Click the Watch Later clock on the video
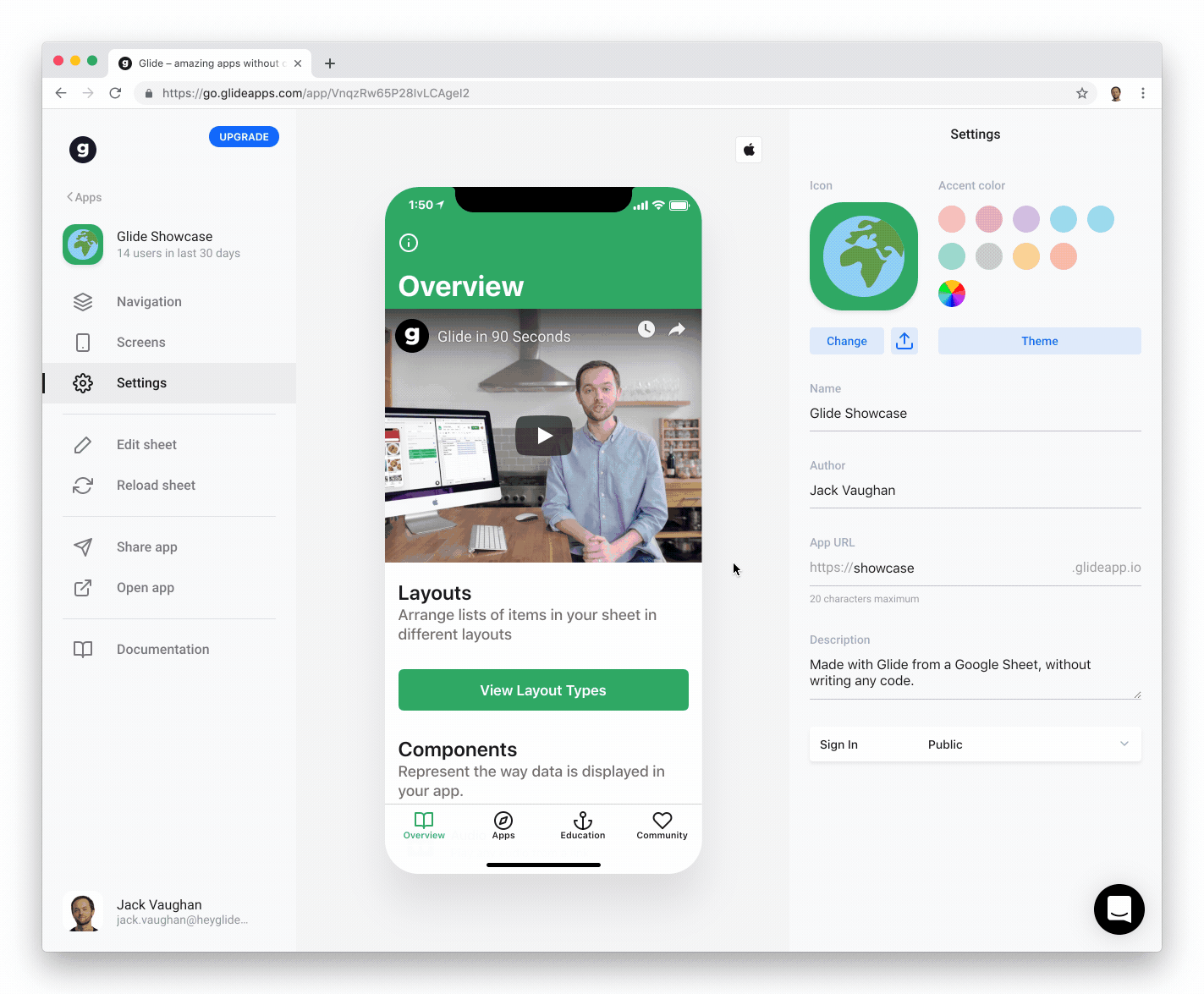Screen dimensions: 1204x994 [646, 329]
